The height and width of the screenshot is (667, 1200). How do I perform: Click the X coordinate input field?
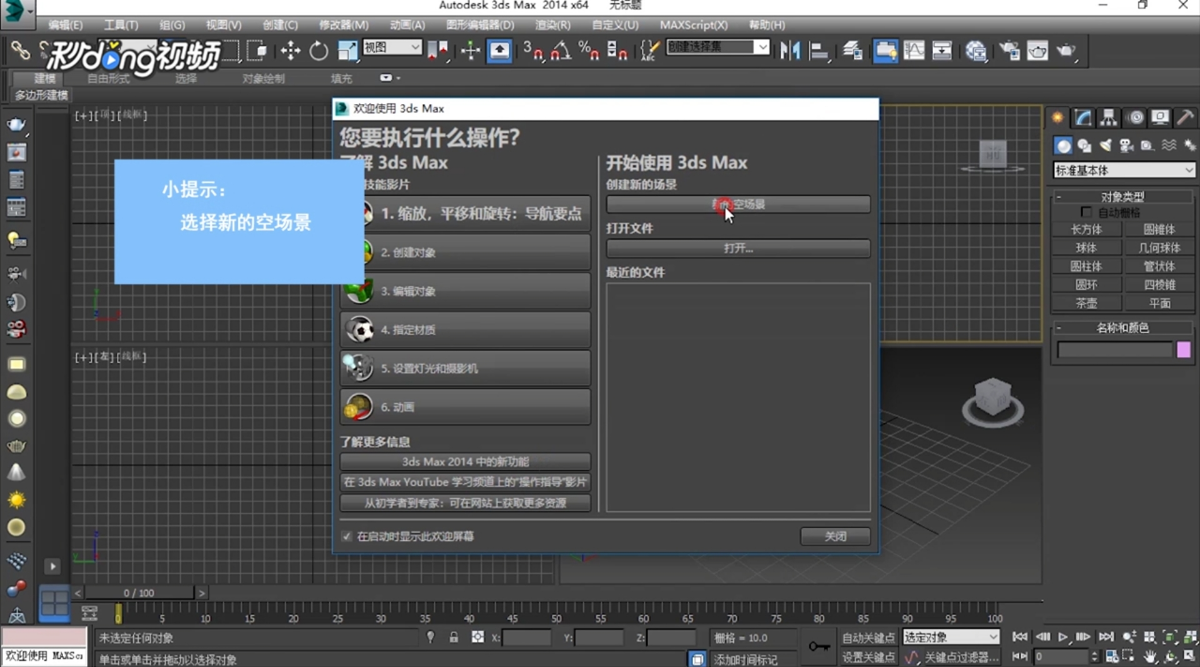point(526,638)
